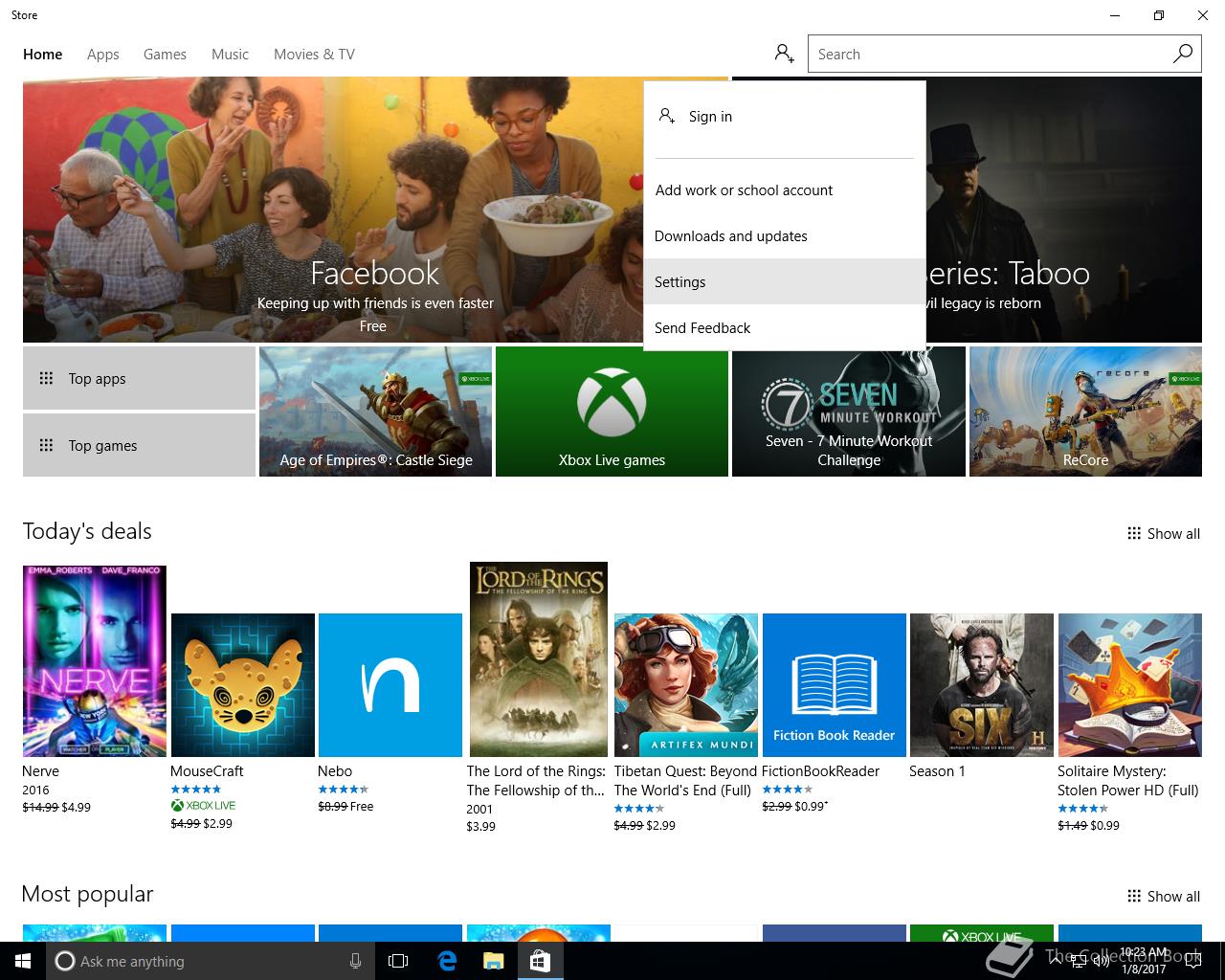Open Age of Empires: Castle Siege tile
The image size is (1225, 980).
375,412
